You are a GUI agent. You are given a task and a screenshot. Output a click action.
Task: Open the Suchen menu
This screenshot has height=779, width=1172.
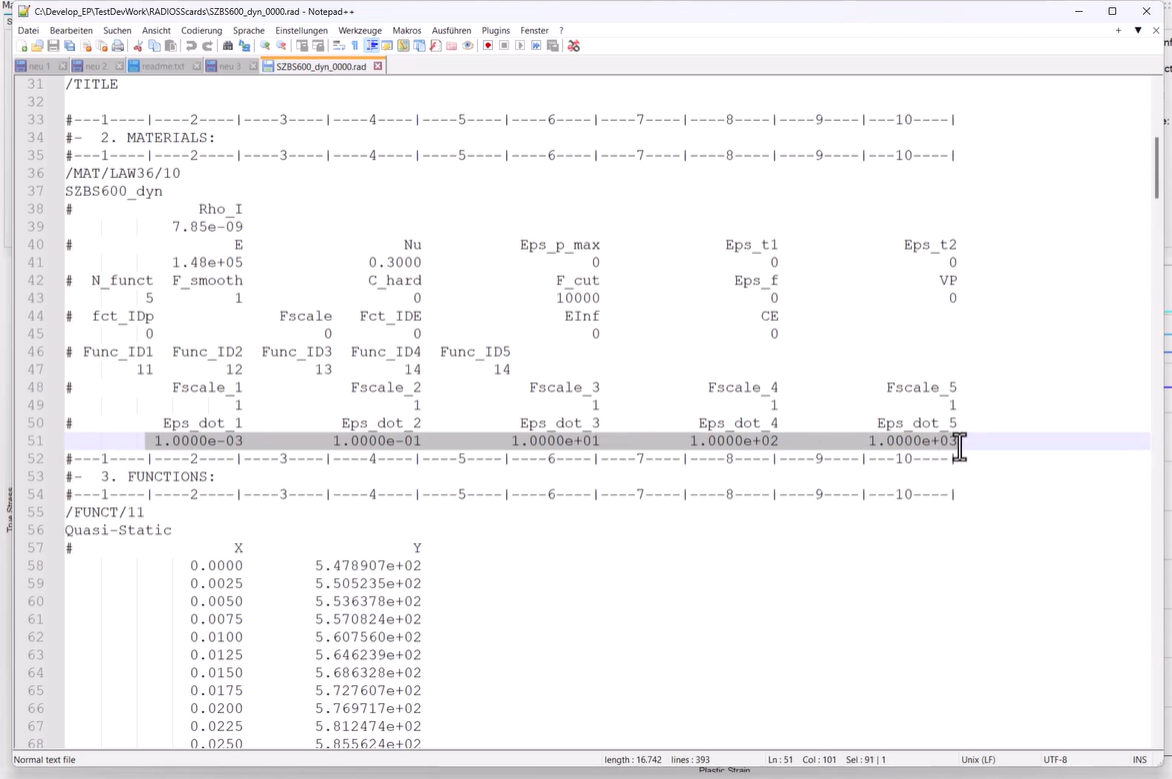[x=117, y=31]
